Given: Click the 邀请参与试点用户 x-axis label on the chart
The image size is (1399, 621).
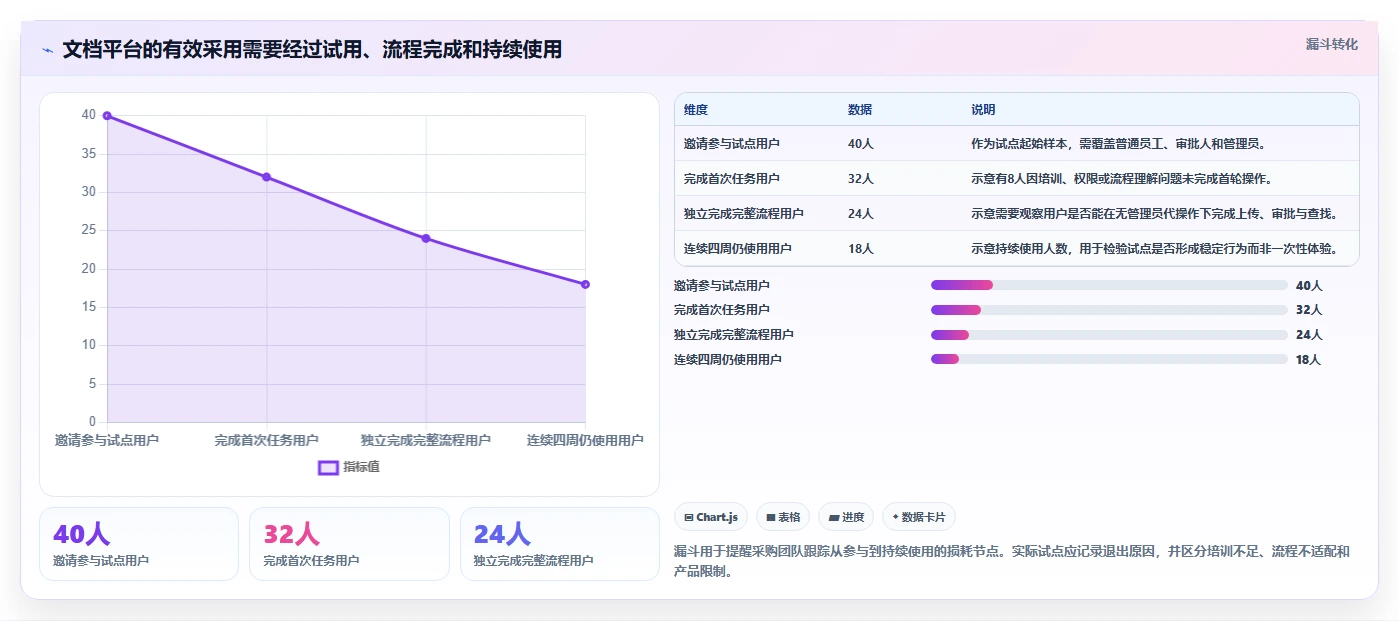Looking at the screenshot, I should (x=107, y=440).
